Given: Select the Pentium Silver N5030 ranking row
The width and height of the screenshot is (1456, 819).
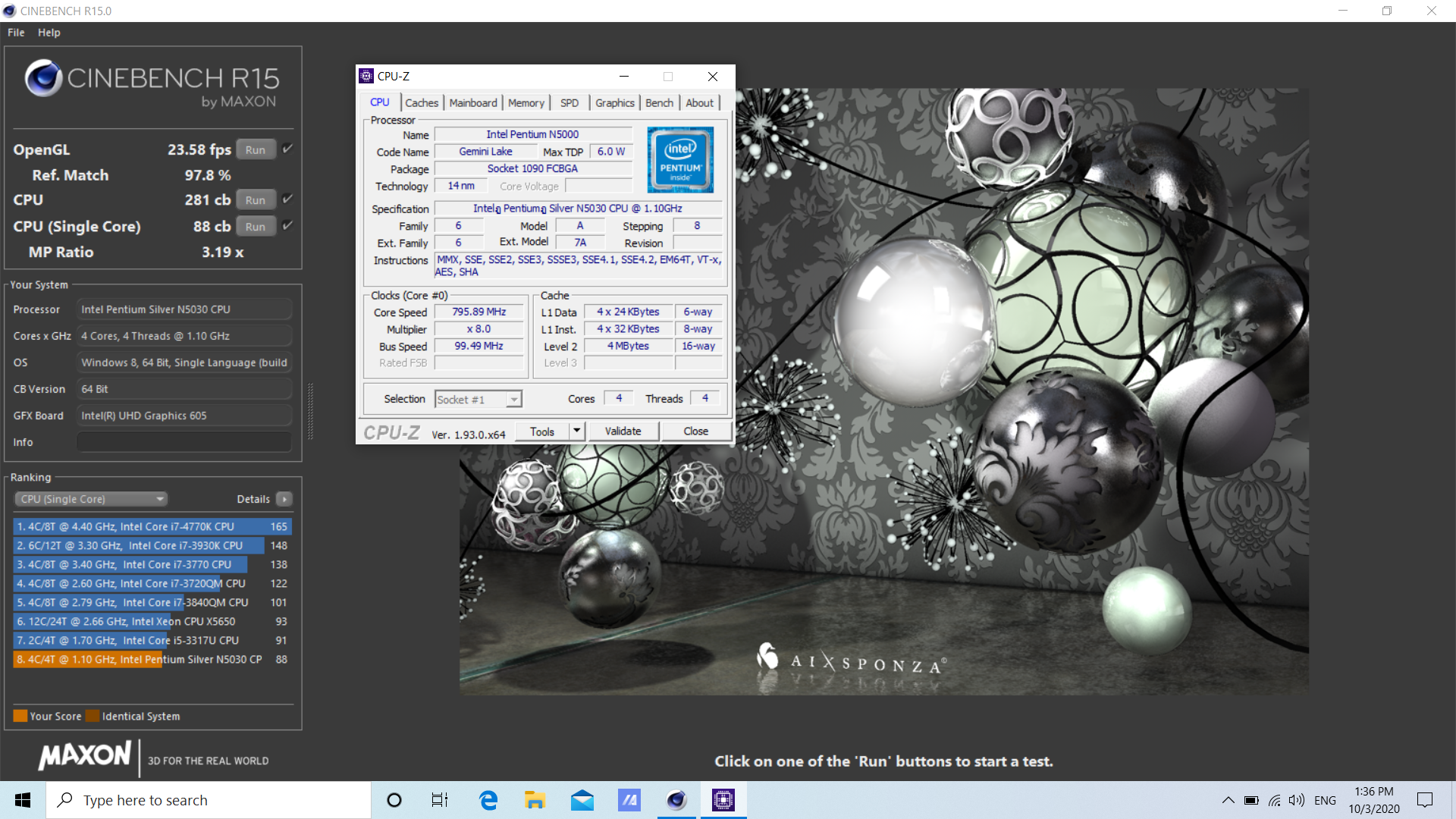Looking at the screenshot, I should (152, 659).
